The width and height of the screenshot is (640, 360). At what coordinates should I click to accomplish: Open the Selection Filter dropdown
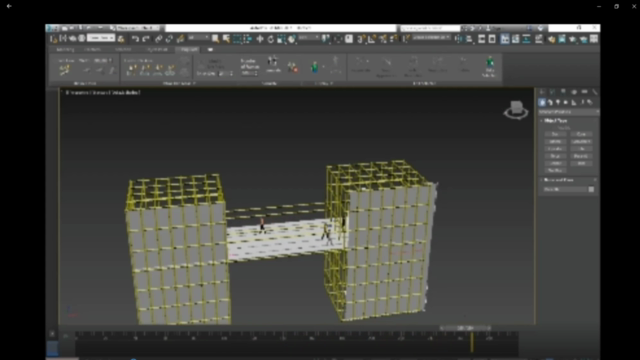pos(198,38)
